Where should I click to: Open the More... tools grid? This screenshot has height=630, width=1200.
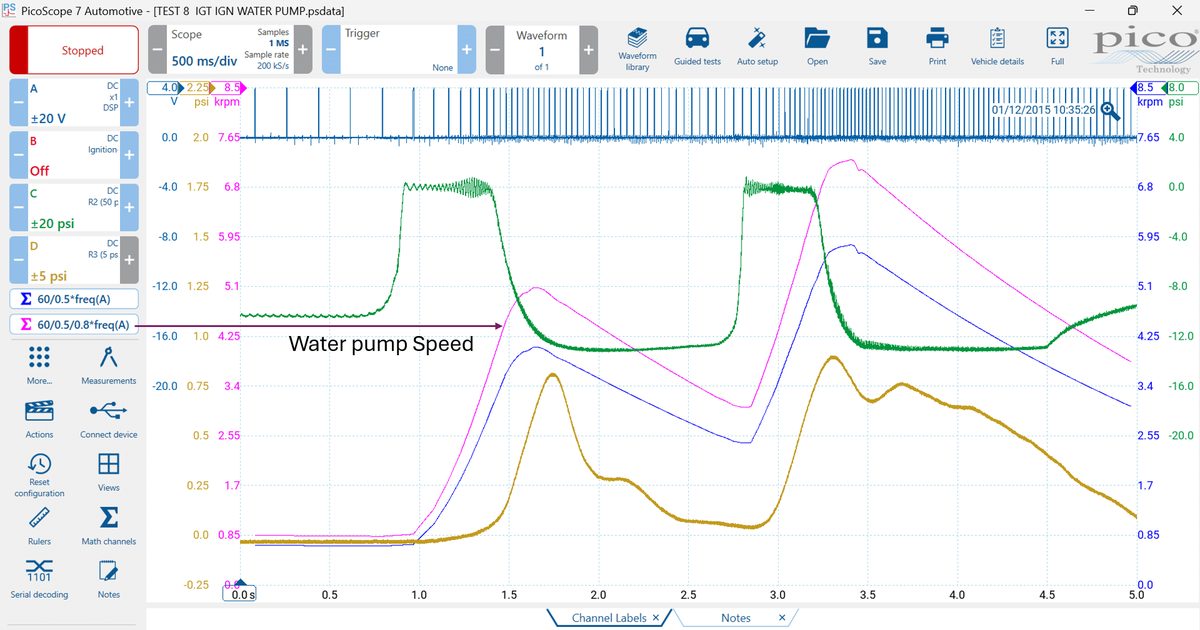tap(40, 365)
